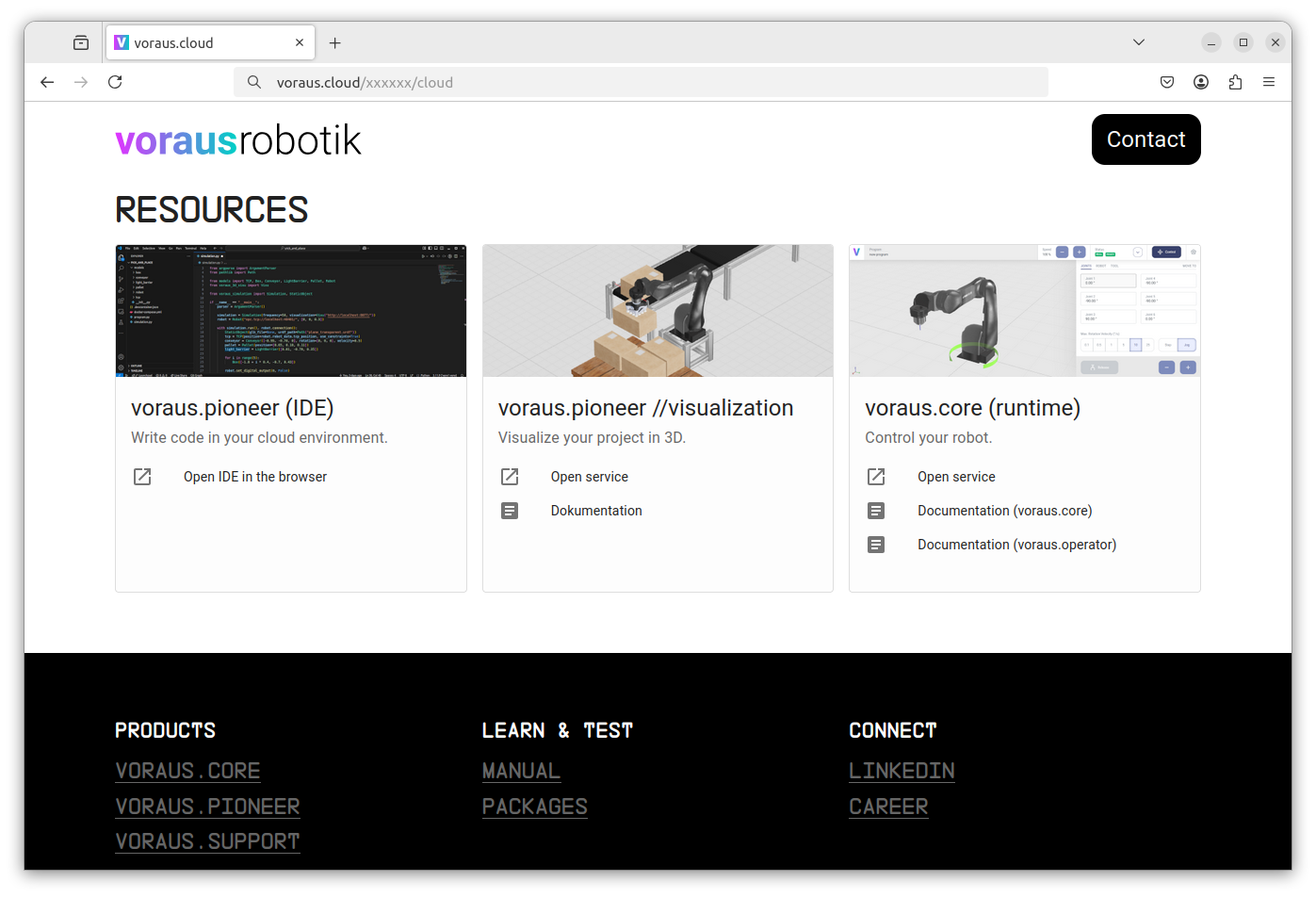Click the voraus.core runtime screenshot thumbnail
The height and width of the screenshot is (897, 1316).
1025,311
